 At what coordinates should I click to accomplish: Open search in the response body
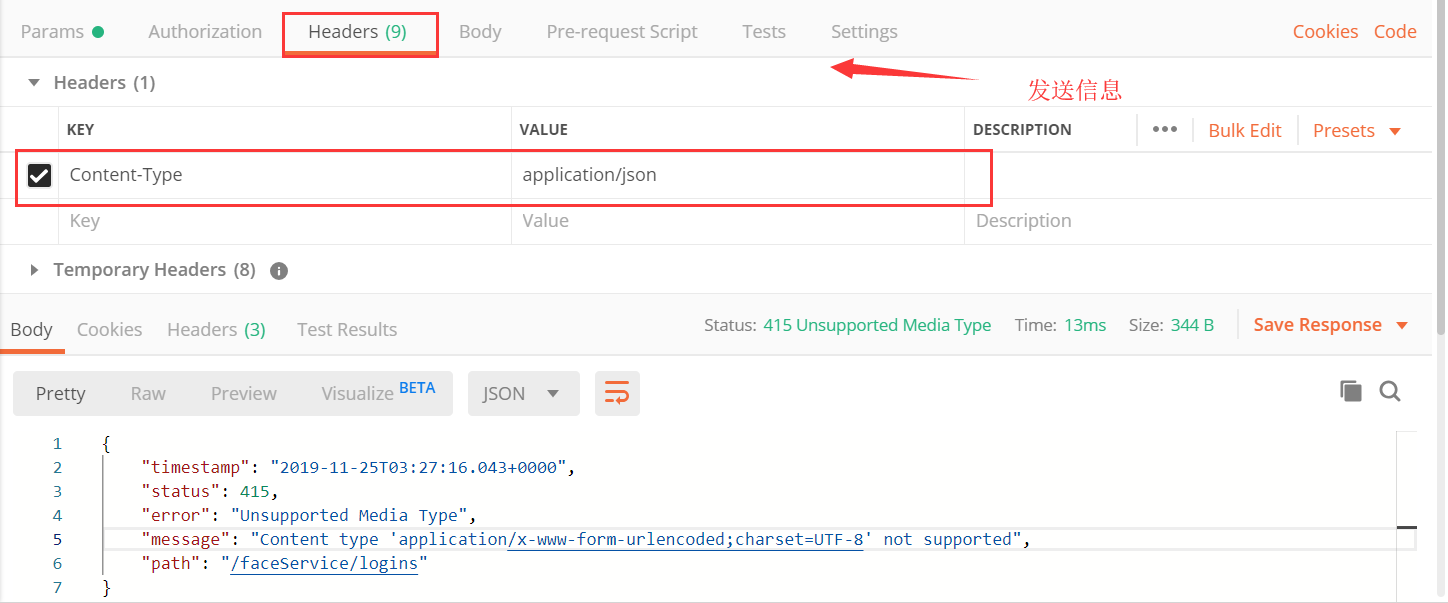[x=1390, y=391]
